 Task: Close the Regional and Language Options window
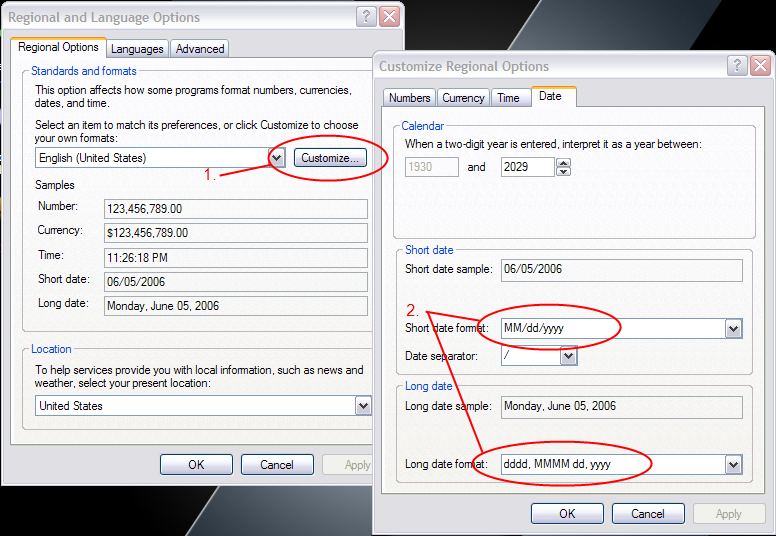(389, 17)
